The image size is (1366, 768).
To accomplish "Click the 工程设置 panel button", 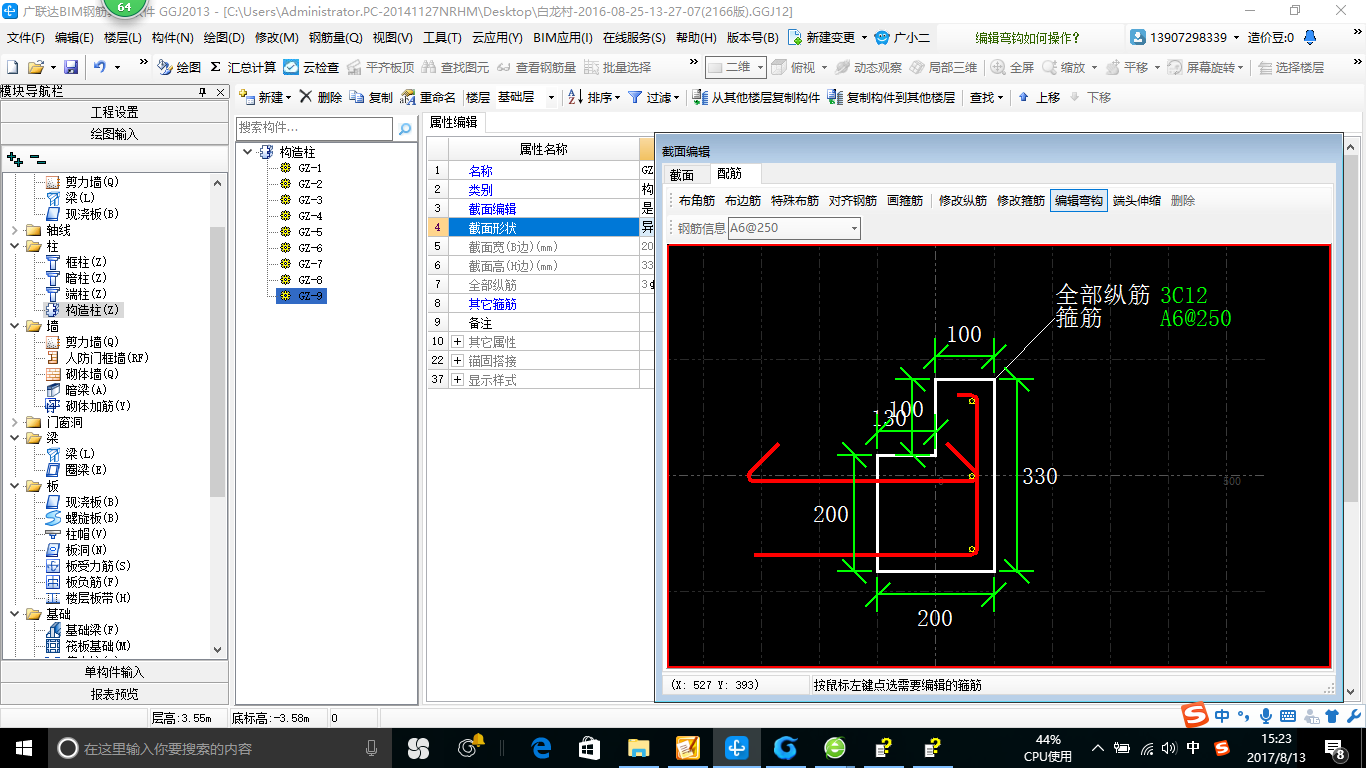I will 115,112.
